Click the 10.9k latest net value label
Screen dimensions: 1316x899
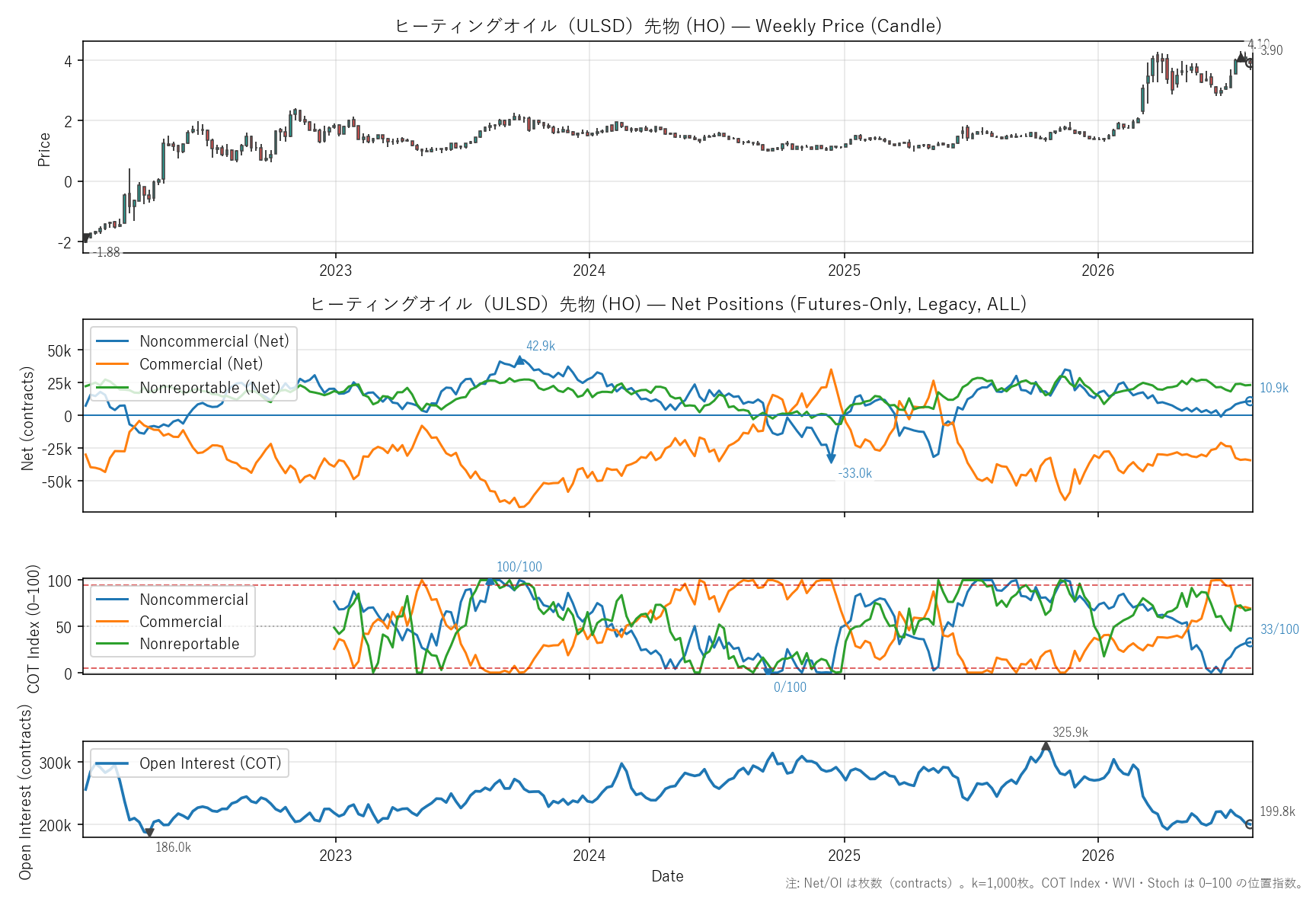click(x=1274, y=388)
